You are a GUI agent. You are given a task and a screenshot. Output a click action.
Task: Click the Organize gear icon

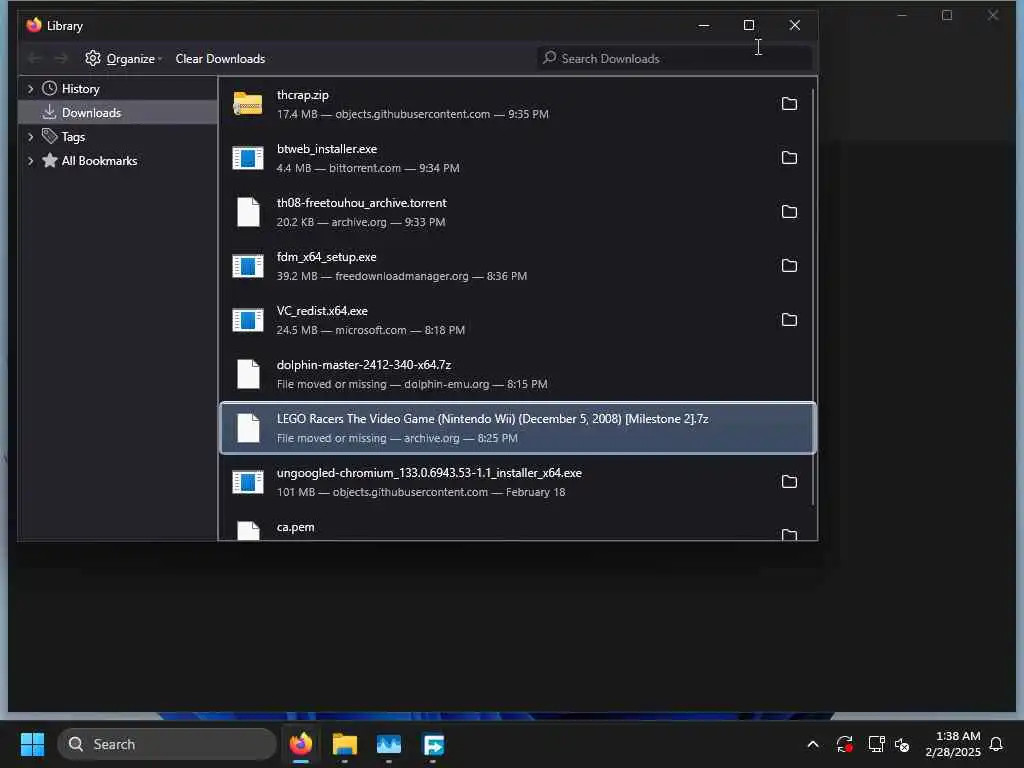tap(93, 58)
